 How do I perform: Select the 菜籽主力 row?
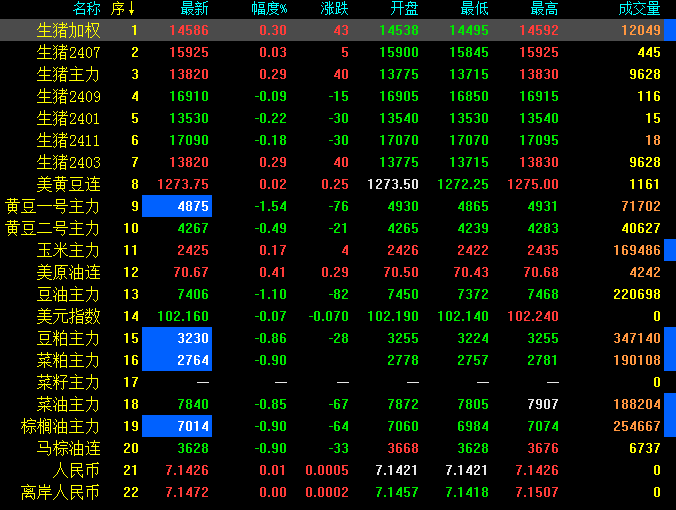[338, 382]
